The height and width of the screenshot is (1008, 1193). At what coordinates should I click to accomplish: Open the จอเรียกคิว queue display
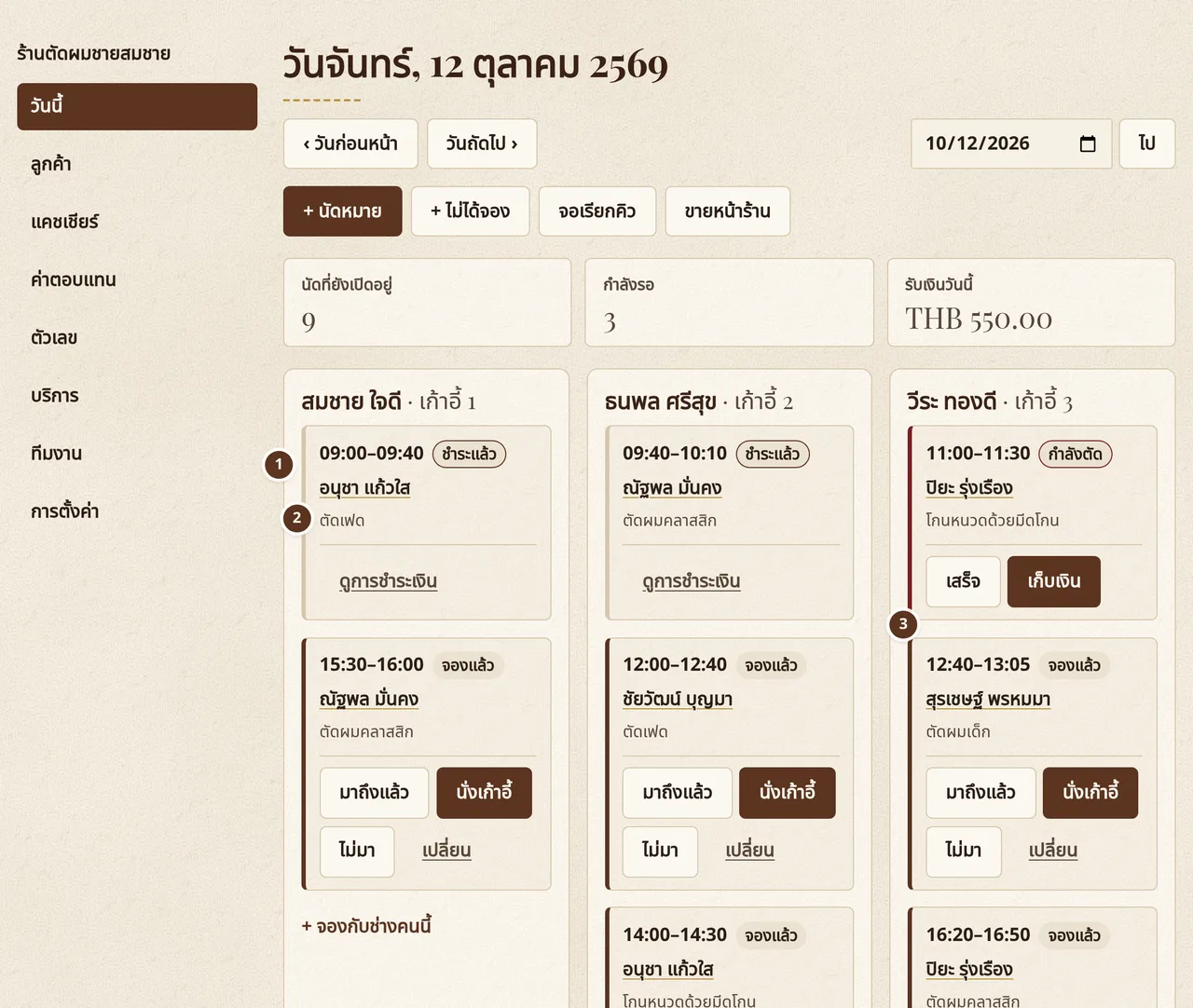[x=597, y=211]
